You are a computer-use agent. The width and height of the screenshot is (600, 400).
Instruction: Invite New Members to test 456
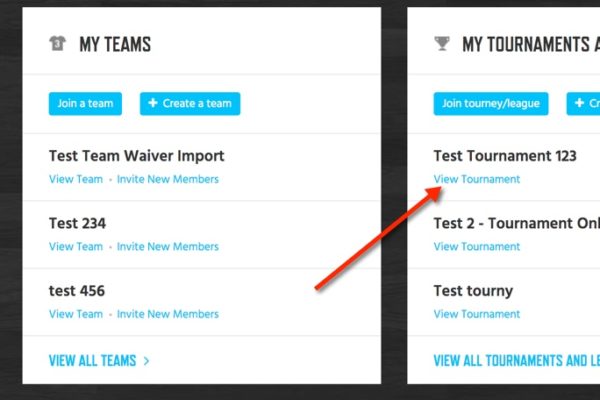[168, 314]
